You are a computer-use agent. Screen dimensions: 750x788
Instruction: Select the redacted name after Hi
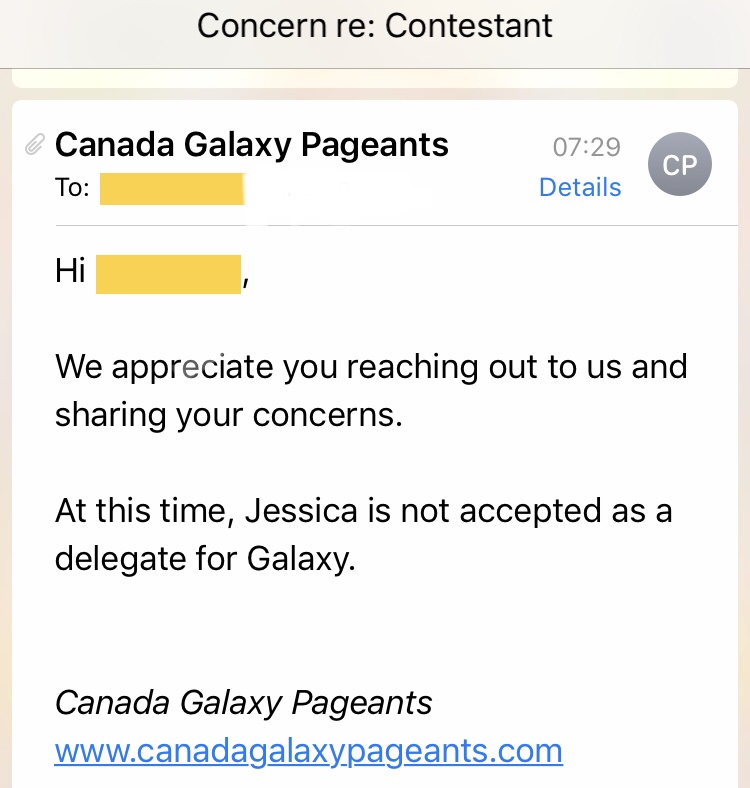point(168,274)
